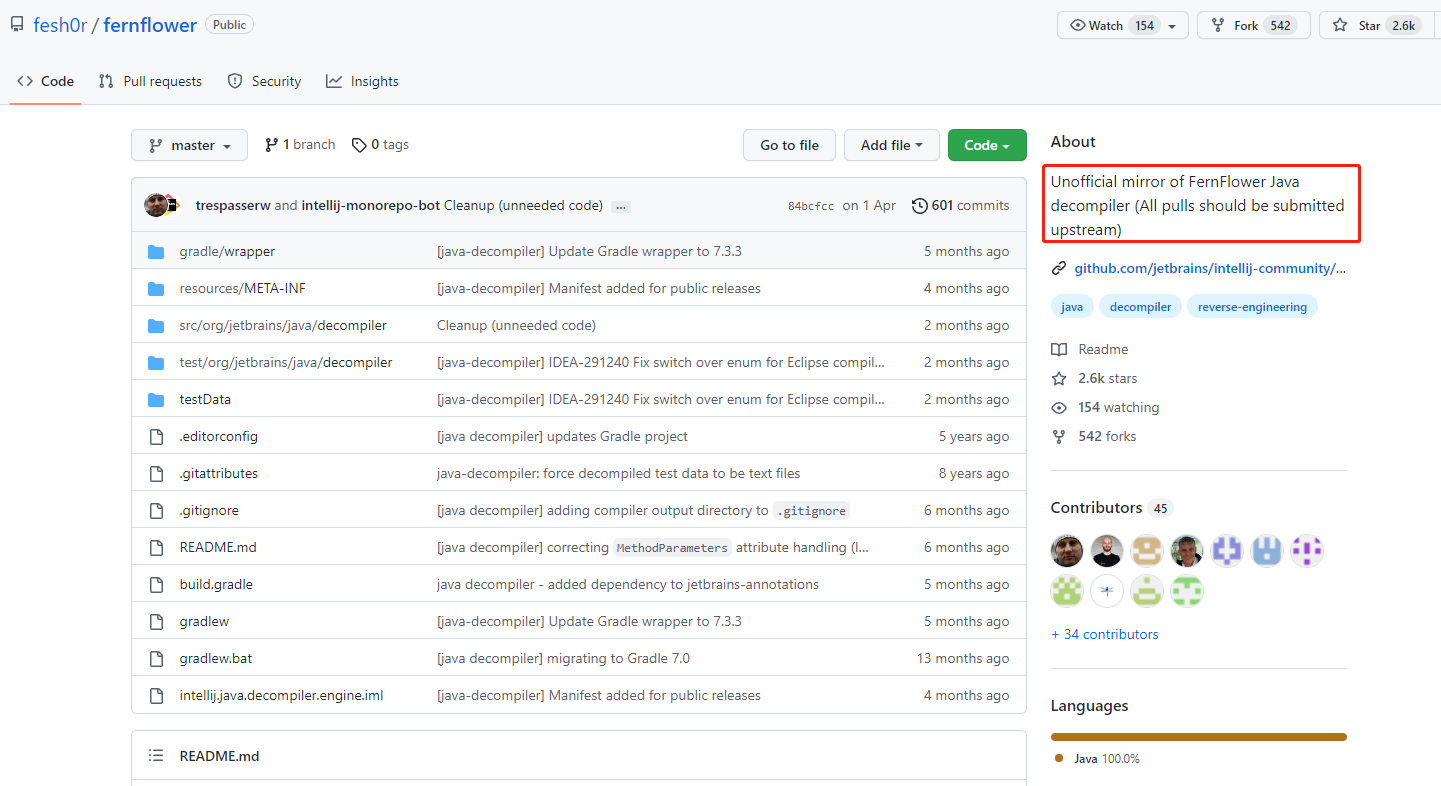The image size is (1441, 786).
Task: Open the src/org/jetbrains/java/decompiler folder
Action: pos(283,325)
